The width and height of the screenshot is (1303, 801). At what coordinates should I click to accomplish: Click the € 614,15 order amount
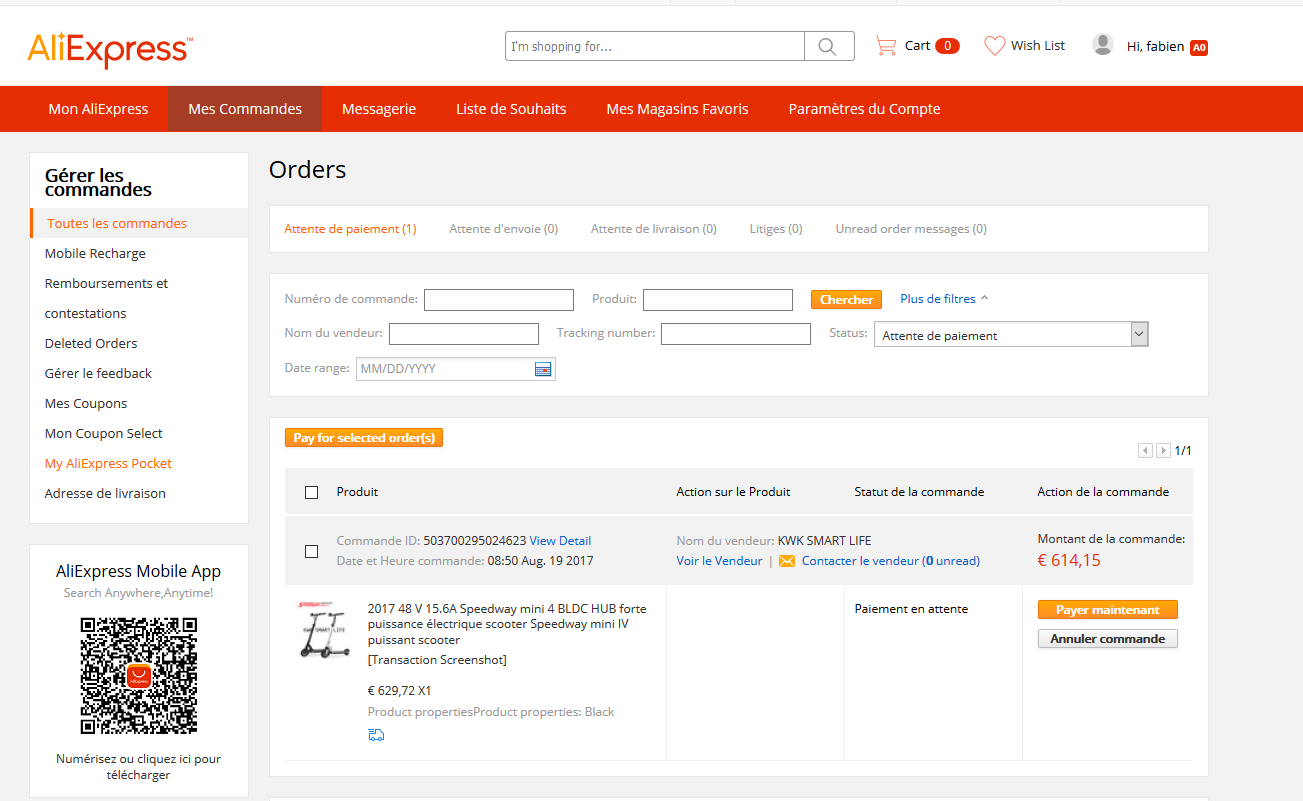coord(1069,560)
